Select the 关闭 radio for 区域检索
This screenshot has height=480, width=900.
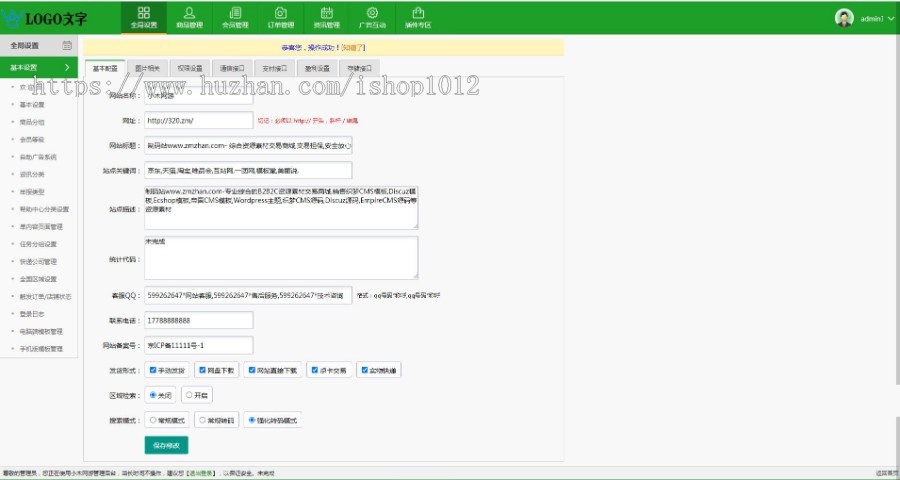tap(153, 395)
